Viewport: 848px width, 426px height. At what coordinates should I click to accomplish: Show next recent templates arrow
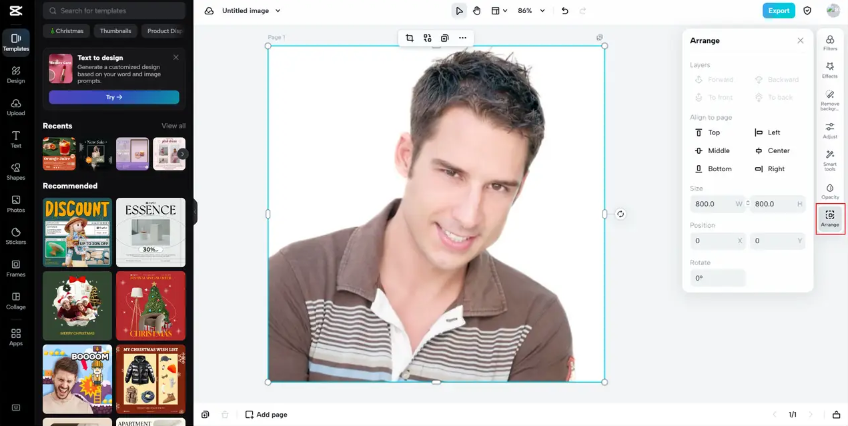[183, 154]
